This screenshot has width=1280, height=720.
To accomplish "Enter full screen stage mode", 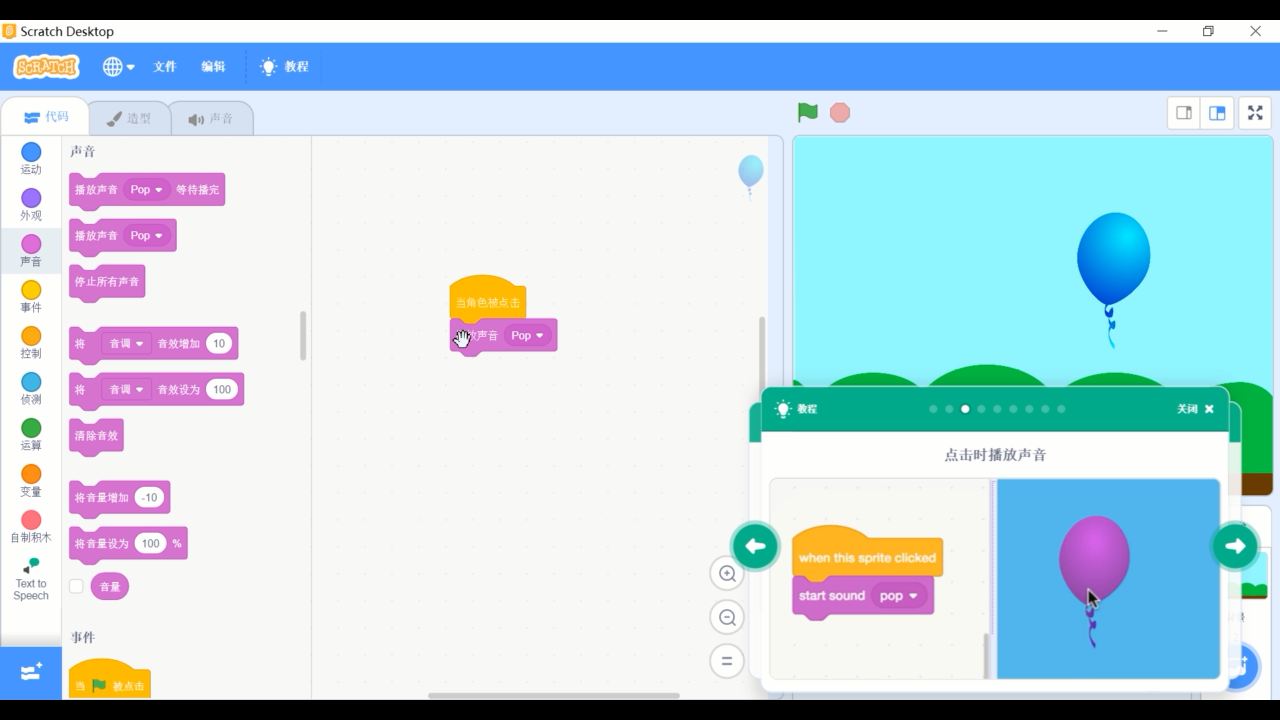I will [1254, 112].
